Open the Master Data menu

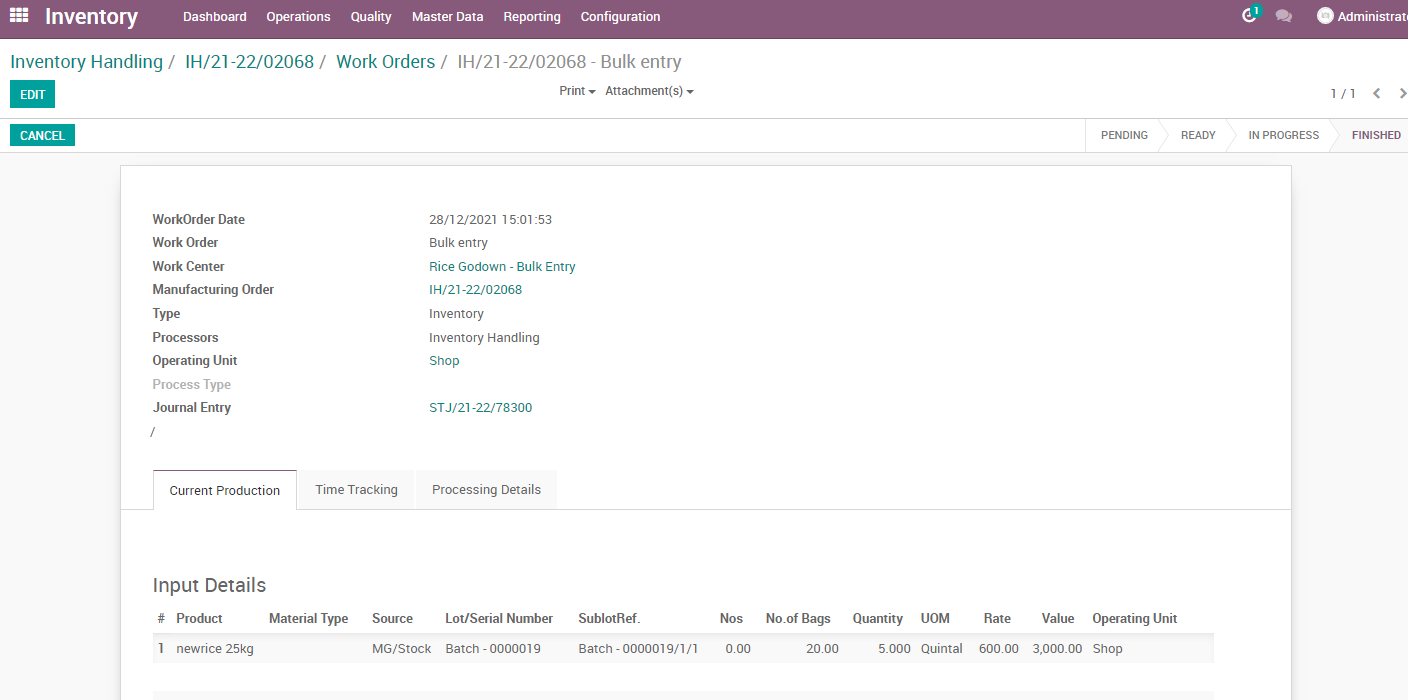tap(447, 16)
